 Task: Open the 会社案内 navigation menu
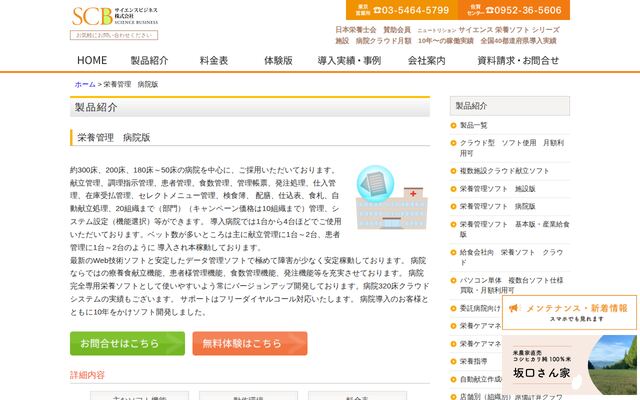click(426, 60)
